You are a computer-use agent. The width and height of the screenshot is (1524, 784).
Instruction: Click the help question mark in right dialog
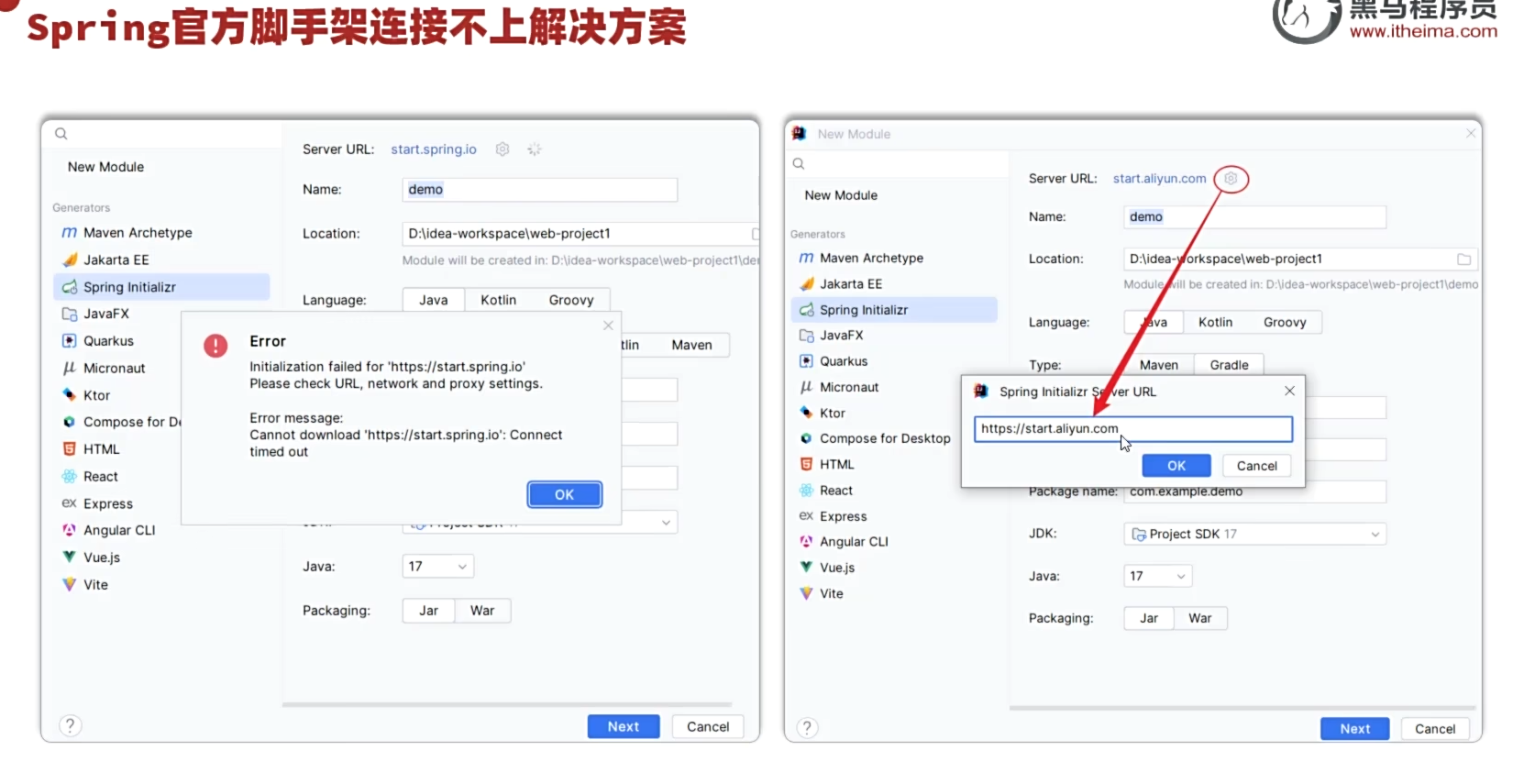click(x=807, y=727)
